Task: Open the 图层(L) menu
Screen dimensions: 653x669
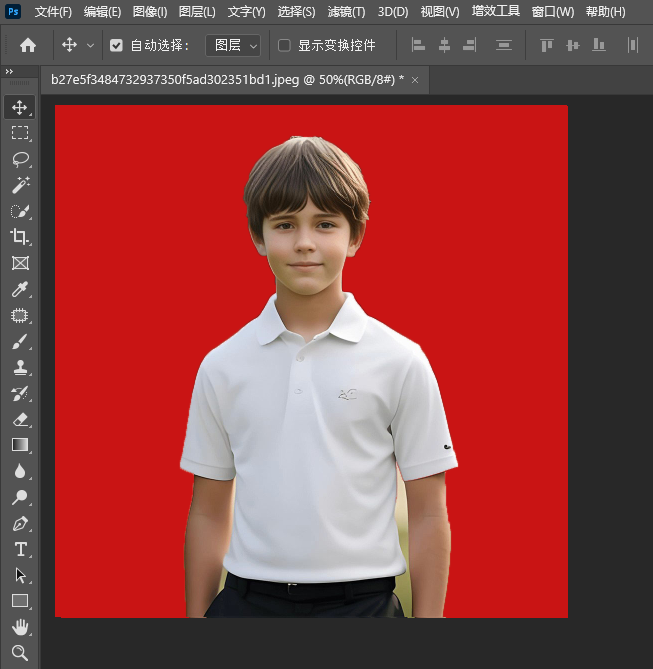Action: coord(197,12)
